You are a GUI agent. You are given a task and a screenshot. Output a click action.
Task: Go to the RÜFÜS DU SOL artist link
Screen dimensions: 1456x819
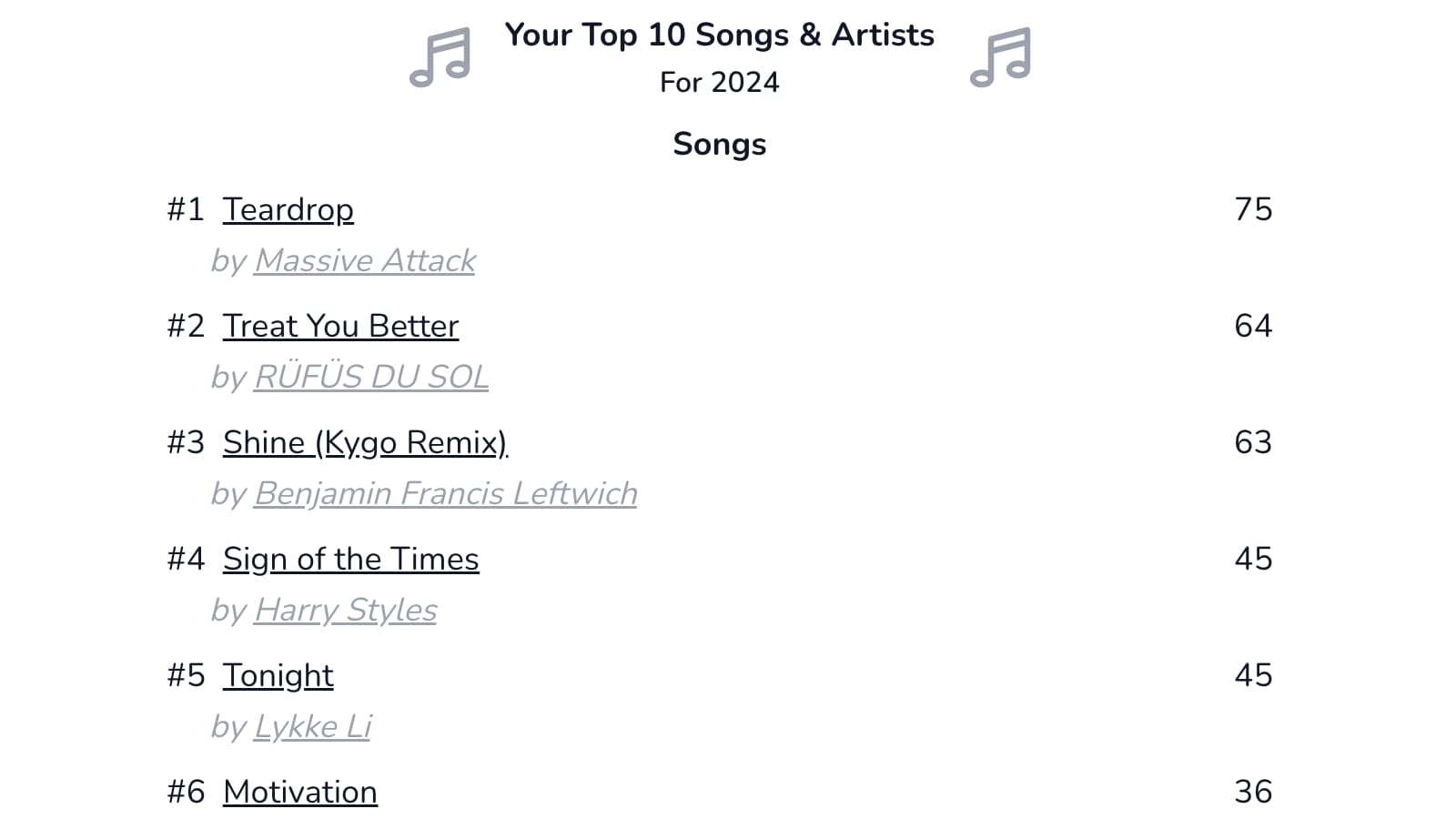(371, 377)
